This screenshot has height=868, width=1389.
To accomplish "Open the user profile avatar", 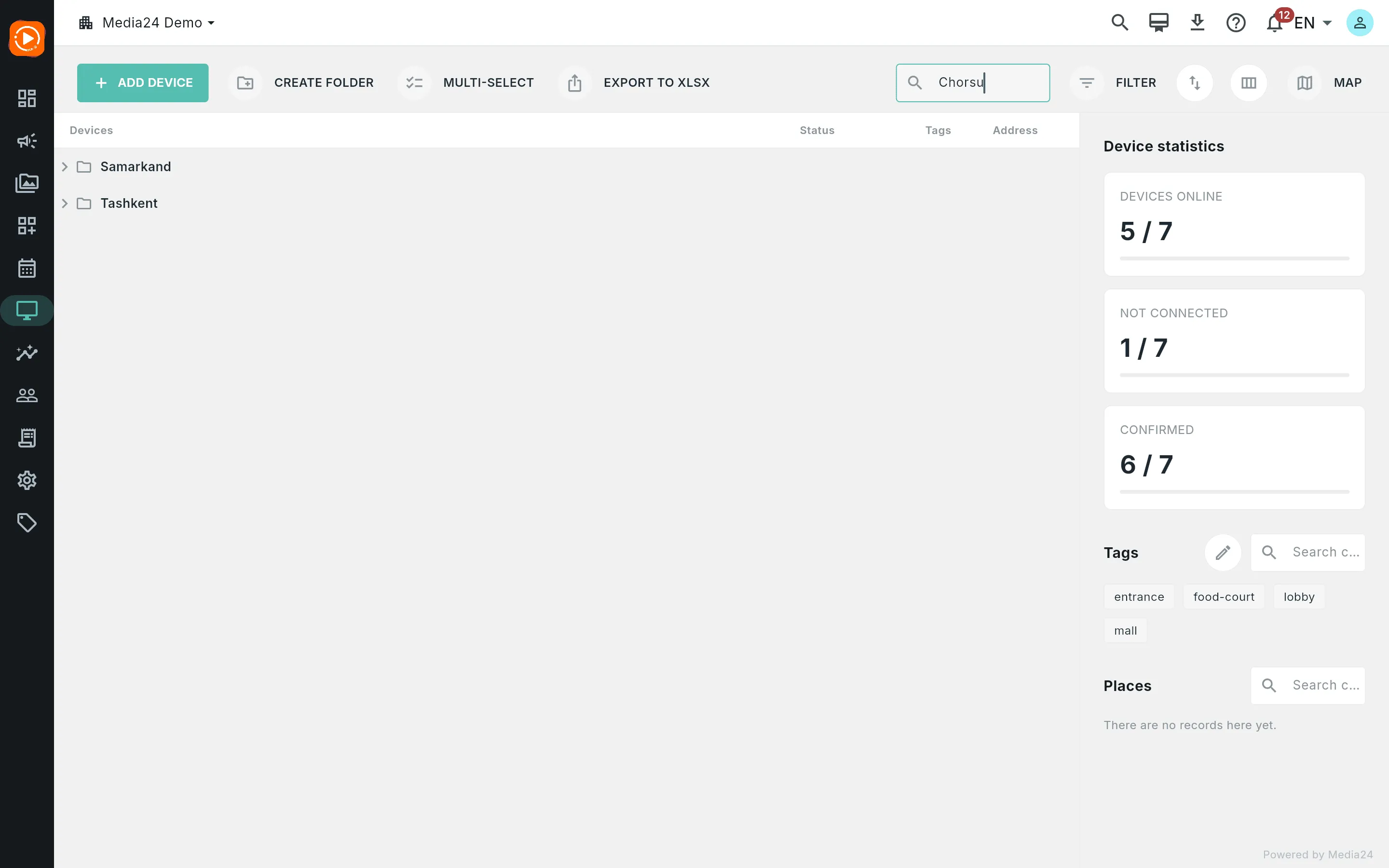I will (1360, 23).
